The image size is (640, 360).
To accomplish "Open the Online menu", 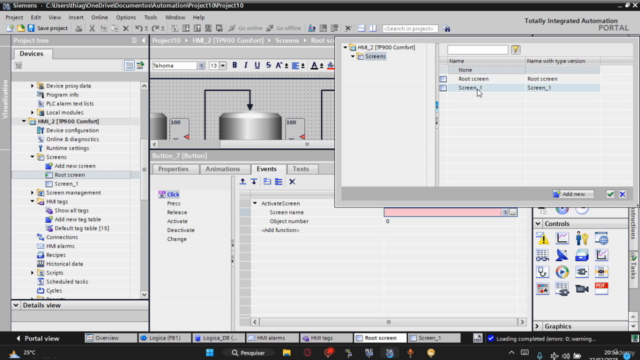I will pos(99,18).
